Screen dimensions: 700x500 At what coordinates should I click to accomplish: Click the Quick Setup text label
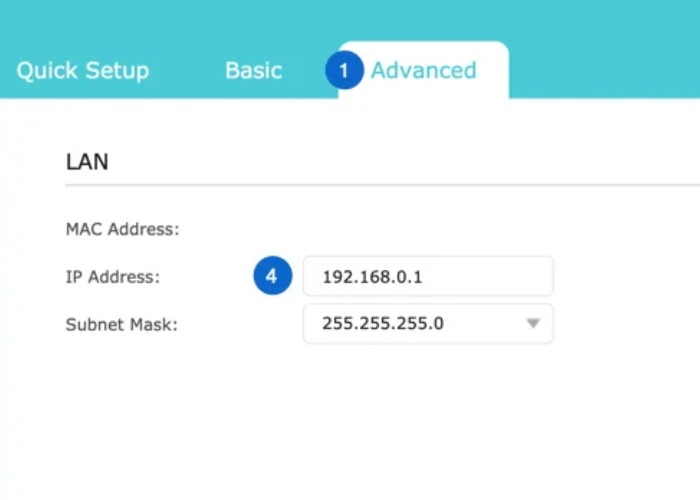pos(82,71)
